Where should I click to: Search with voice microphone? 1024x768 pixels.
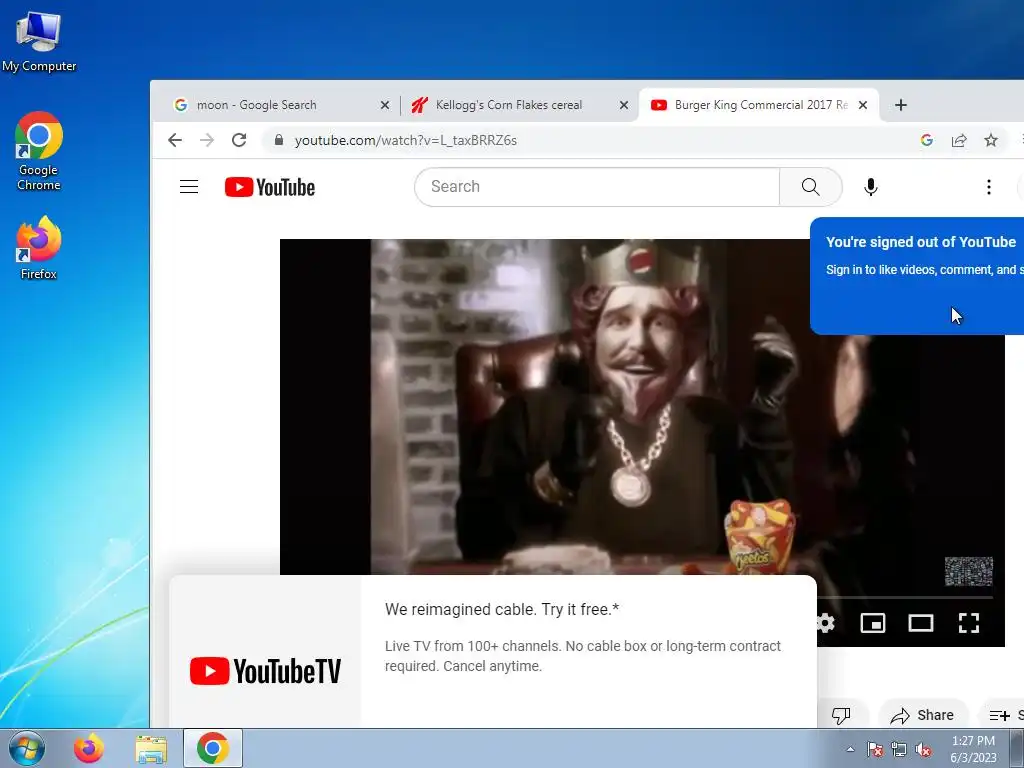point(871,187)
